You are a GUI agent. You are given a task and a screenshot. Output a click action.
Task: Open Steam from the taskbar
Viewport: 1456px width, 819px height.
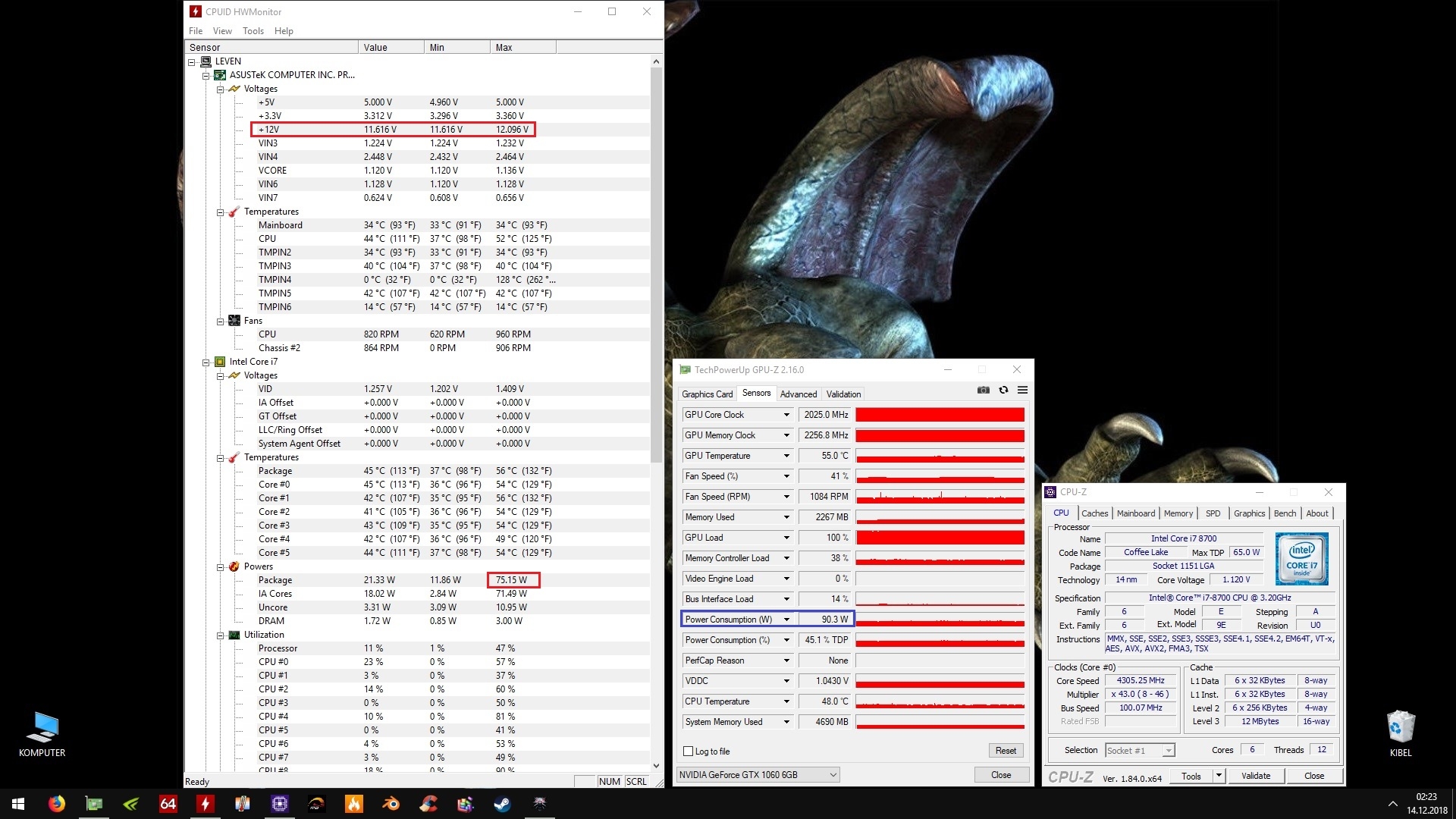pos(502,804)
